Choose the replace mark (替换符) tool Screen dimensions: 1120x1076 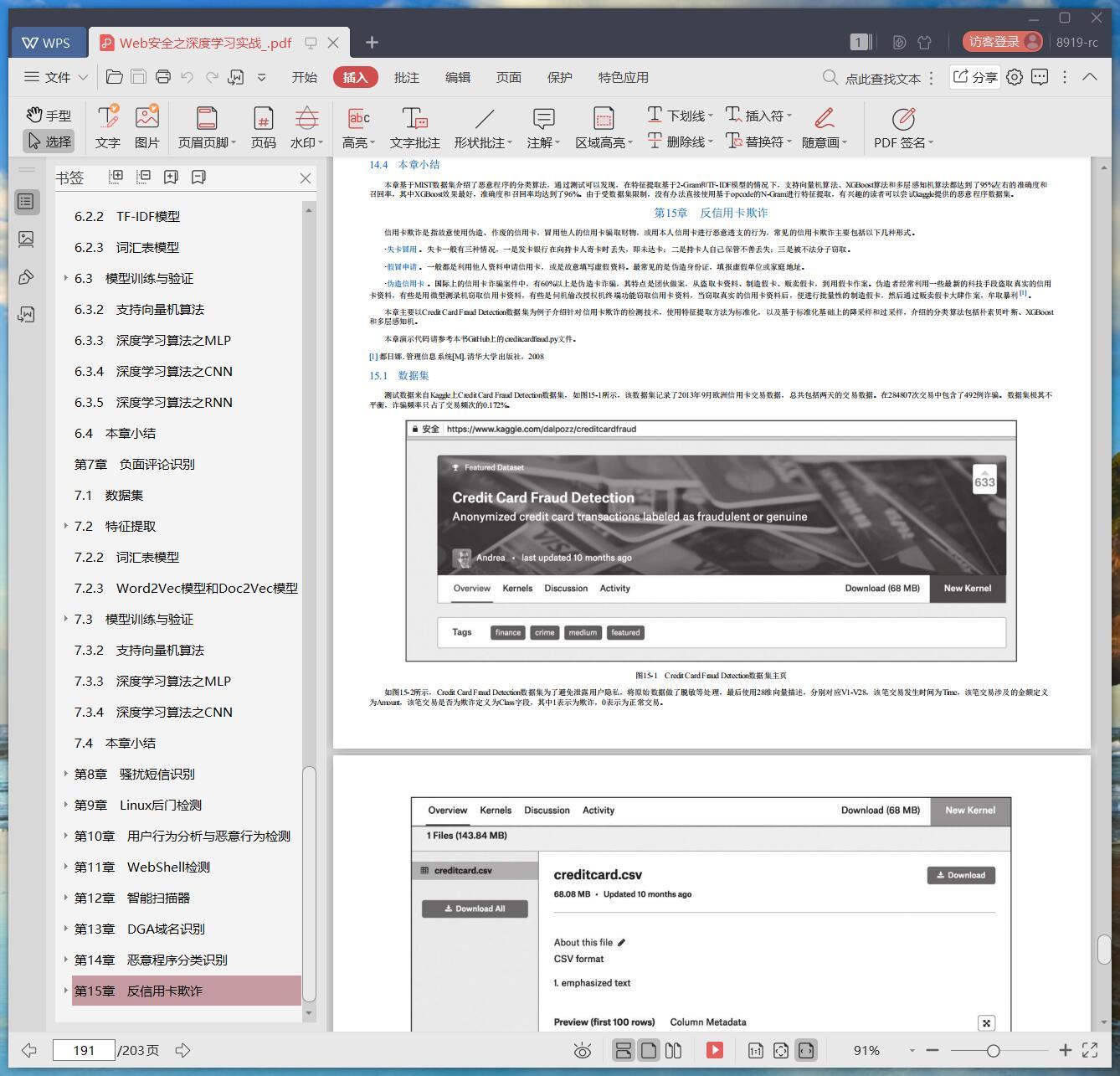758,142
